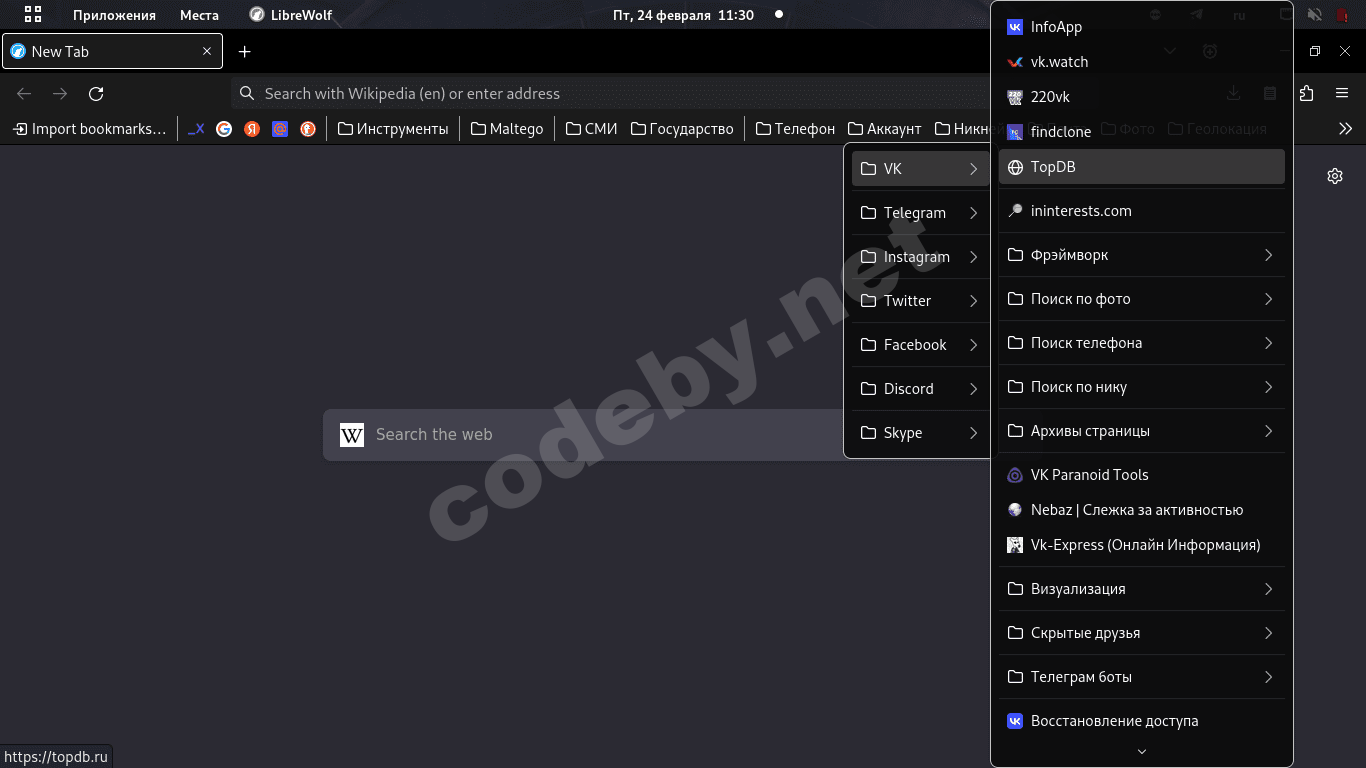Image resolution: width=1366 pixels, height=768 pixels.
Task: Open the vk.watch bookmark
Action: click(1141, 62)
